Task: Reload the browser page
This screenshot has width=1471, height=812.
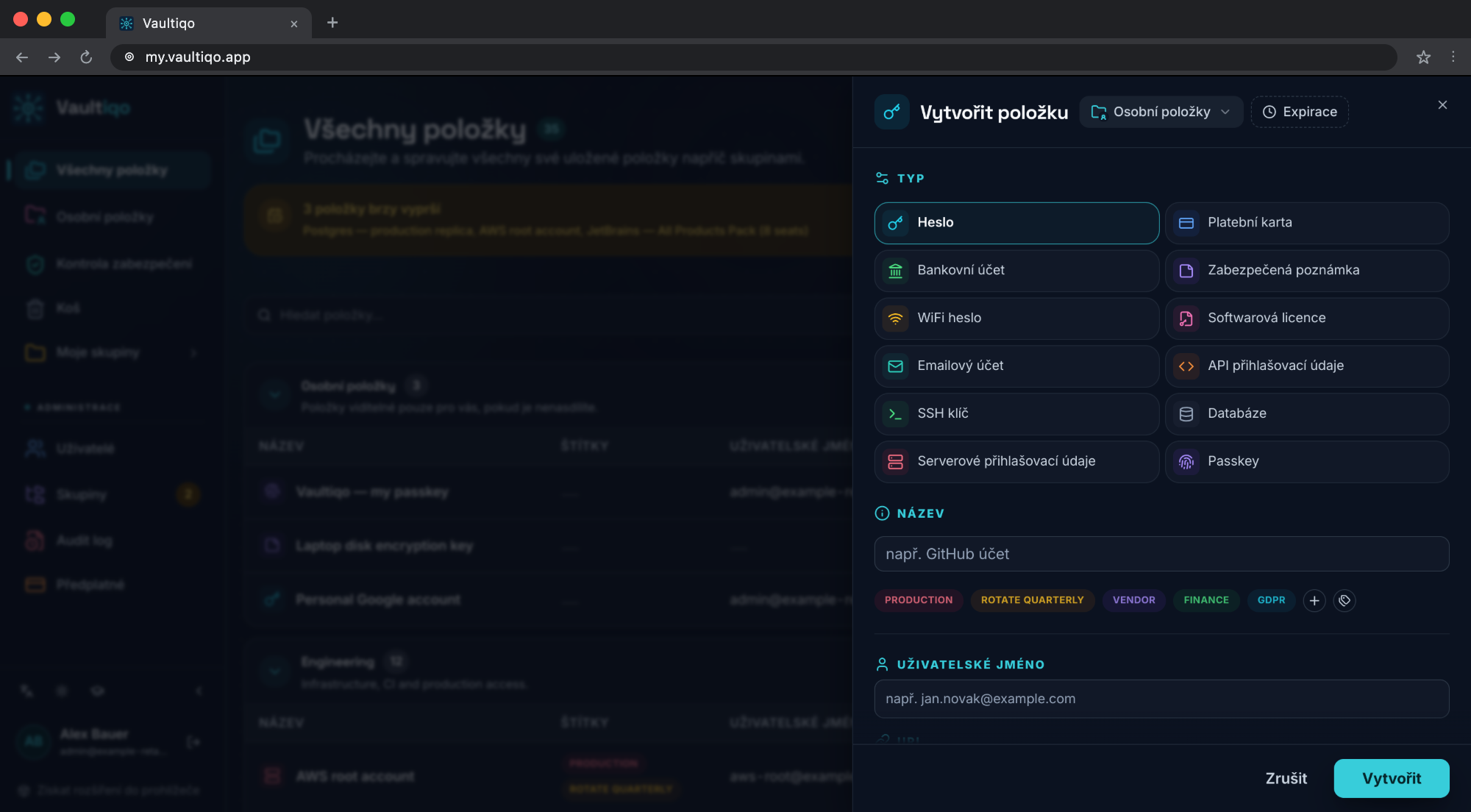Action: 86,57
